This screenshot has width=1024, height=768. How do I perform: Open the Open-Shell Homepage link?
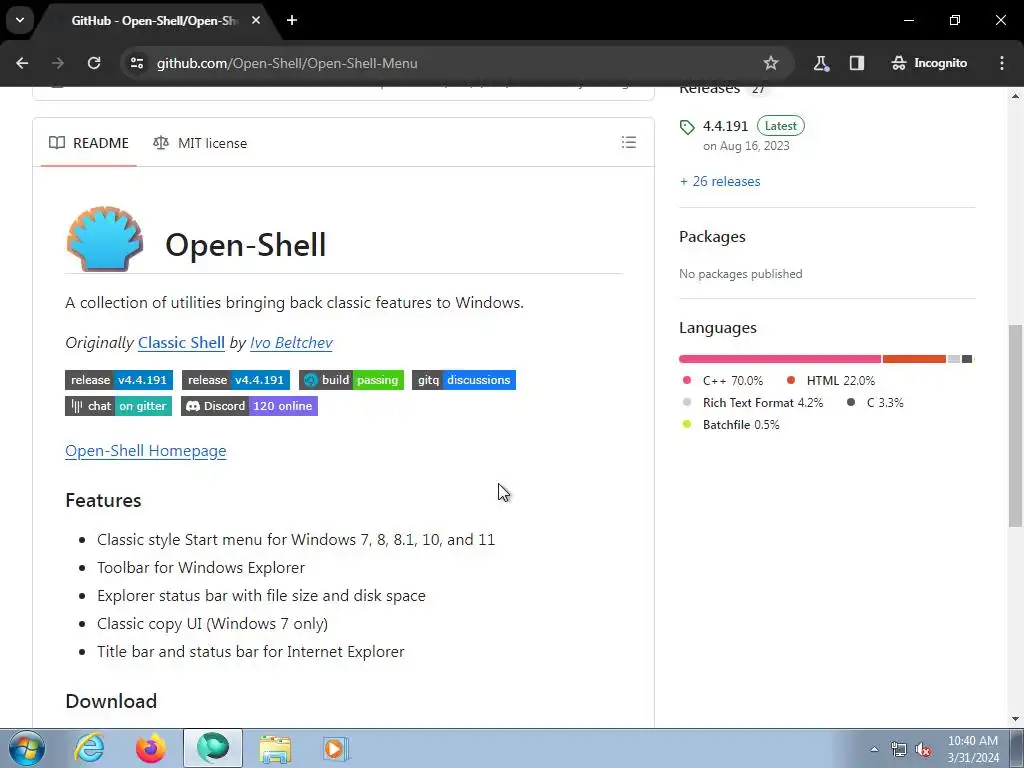pyautogui.click(x=146, y=451)
